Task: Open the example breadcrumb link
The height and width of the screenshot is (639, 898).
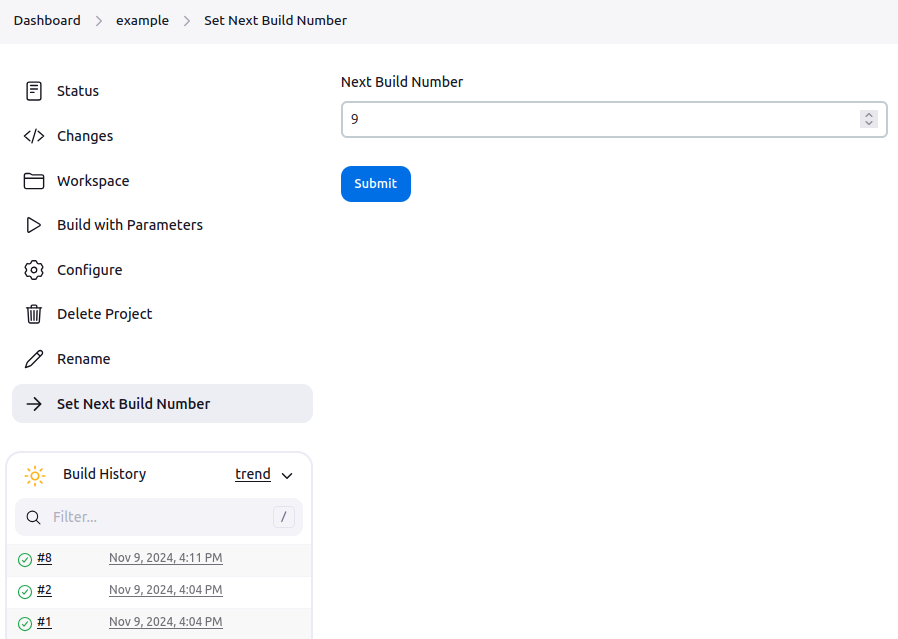Action: tap(143, 21)
